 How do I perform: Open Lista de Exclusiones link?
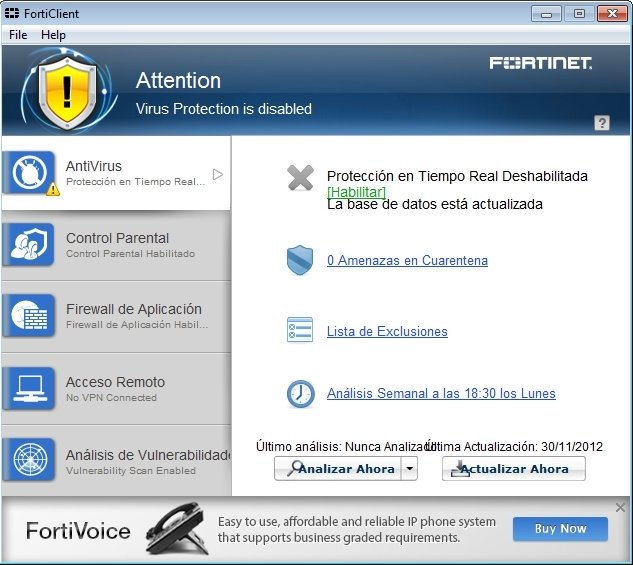387,331
